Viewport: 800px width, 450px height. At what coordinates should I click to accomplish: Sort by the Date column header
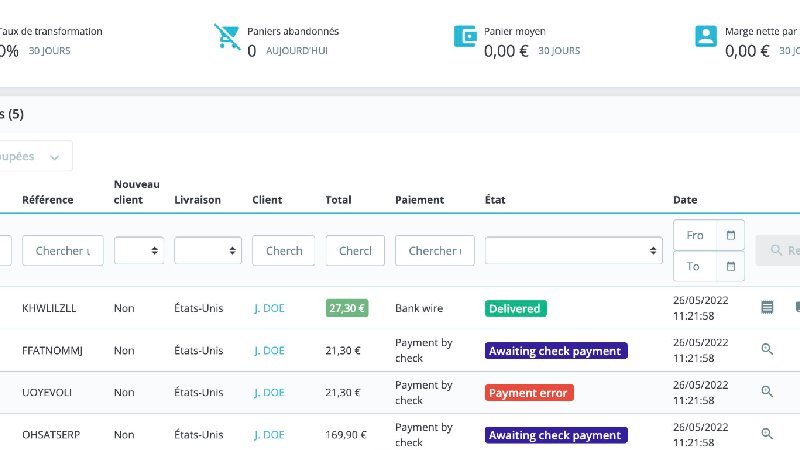pos(685,199)
